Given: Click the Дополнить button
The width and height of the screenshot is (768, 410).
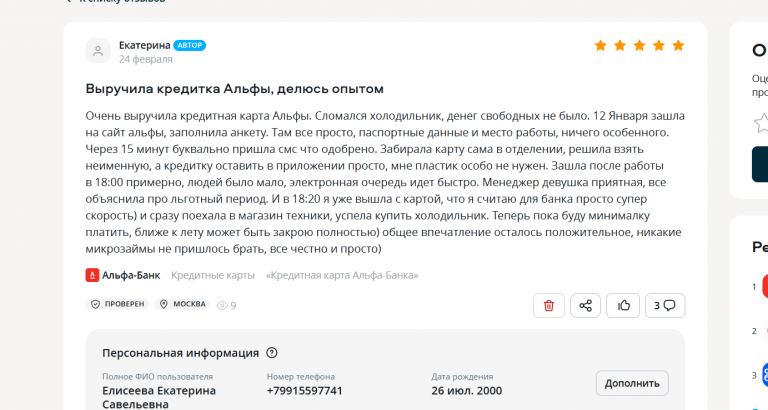Looking at the screenshot, I should (632, 383).
